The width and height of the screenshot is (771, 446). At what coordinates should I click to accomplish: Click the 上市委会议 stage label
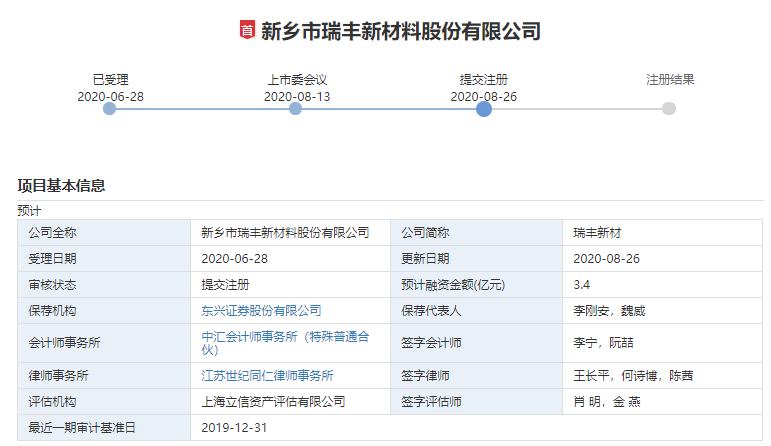[297, 80]
